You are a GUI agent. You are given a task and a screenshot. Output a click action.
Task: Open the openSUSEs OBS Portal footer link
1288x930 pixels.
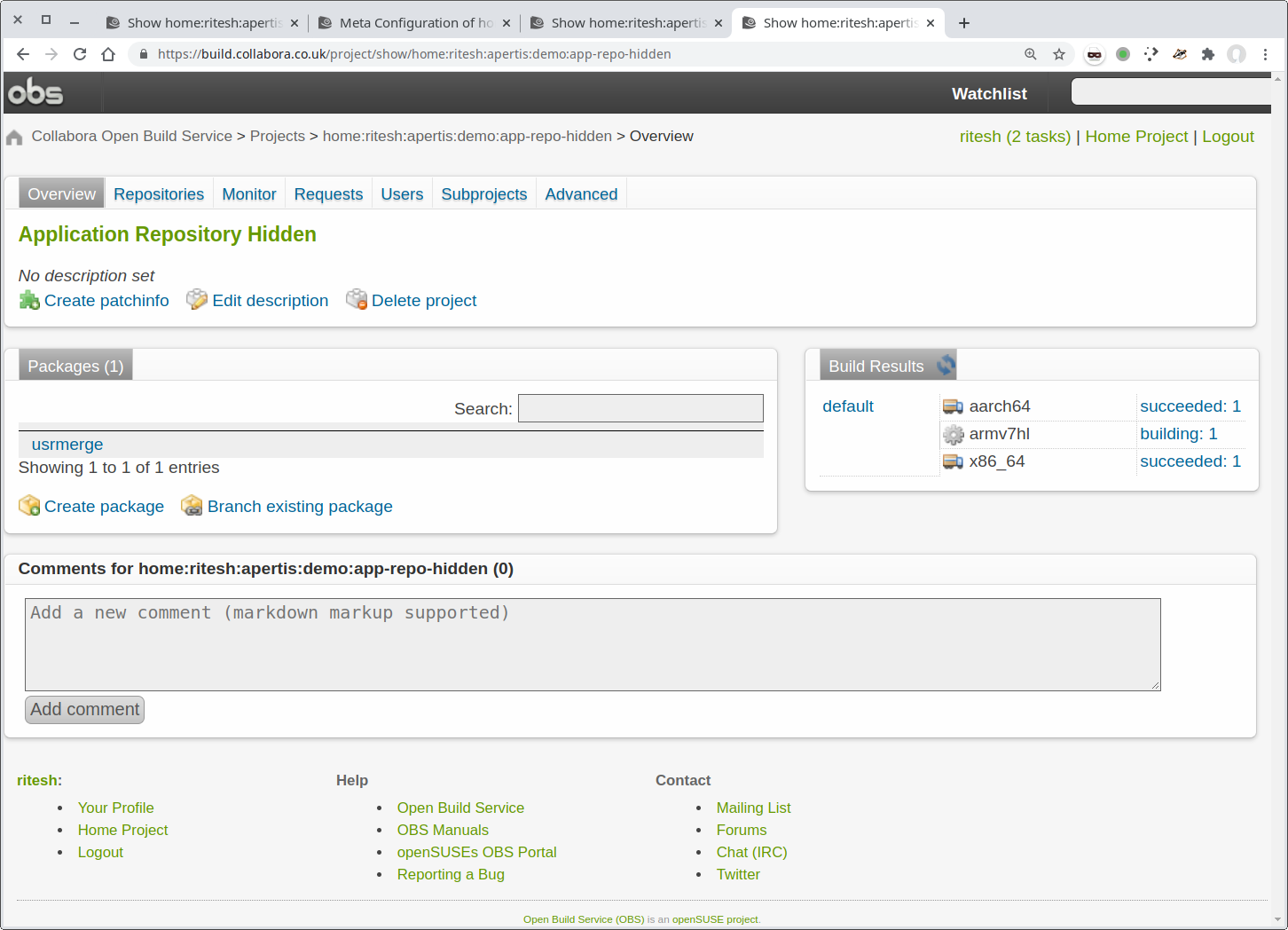click(x=477, y=852)
